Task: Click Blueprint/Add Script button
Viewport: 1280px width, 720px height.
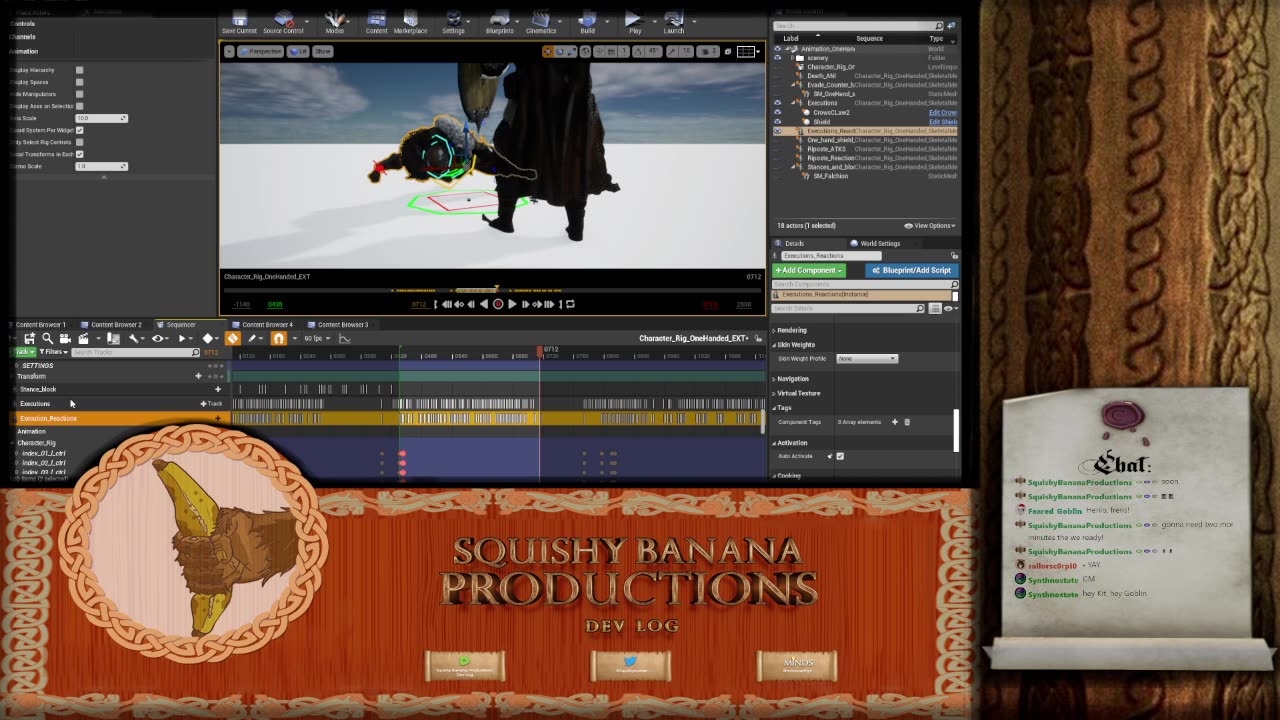Action: point(911,270)
